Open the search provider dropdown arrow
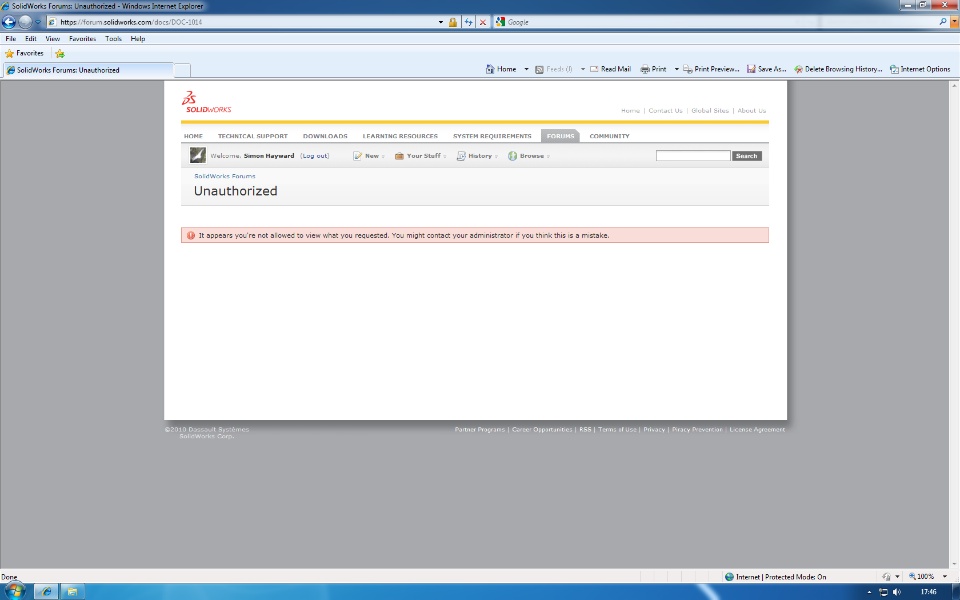Image resolution: width=960 pixels, height=600 pixels. [954, 21]
